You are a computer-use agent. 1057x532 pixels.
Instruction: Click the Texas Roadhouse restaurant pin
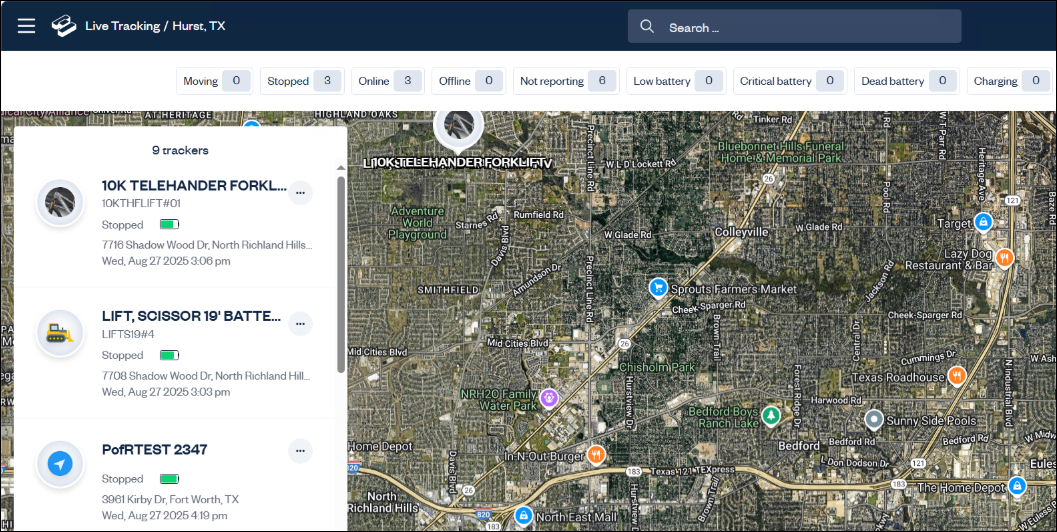(x=957, y=376)
